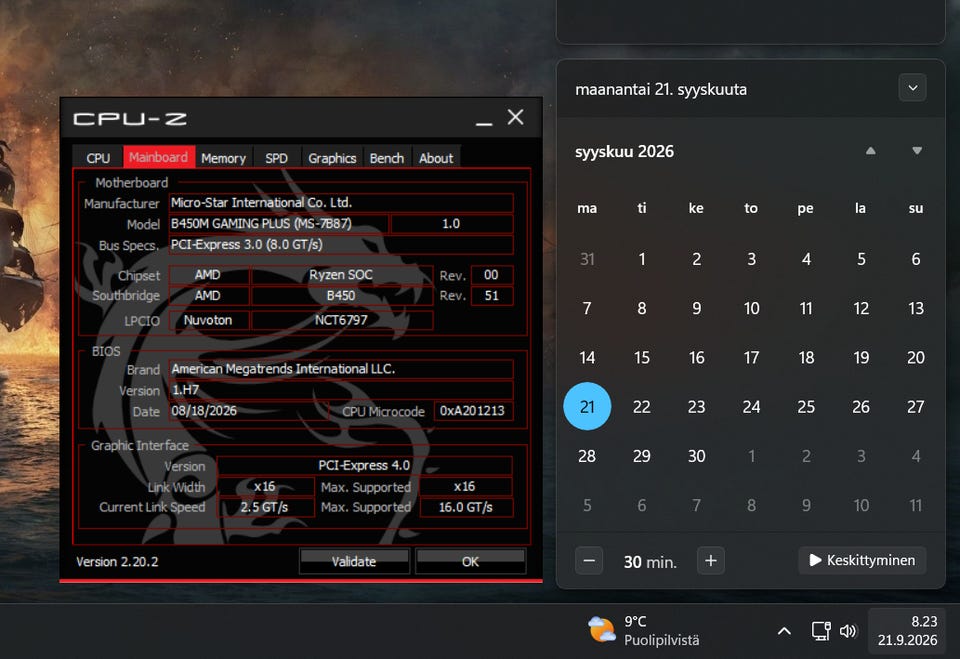Image resolution: width=960 pixels, height=659 pixels.
Task: Select September 22 in the calendar
Action: [x=642, y=407]
